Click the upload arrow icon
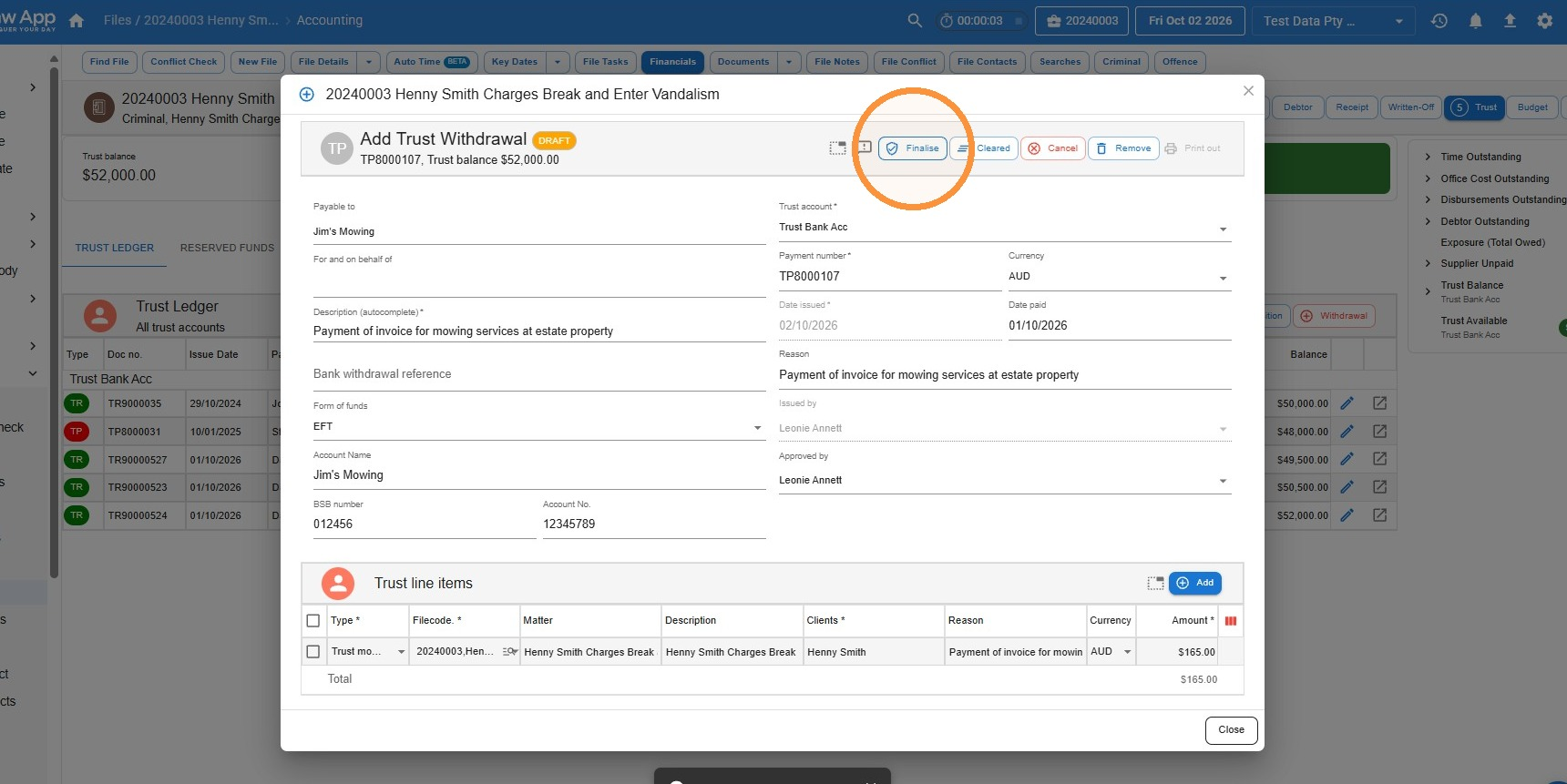 (1510, 20)
